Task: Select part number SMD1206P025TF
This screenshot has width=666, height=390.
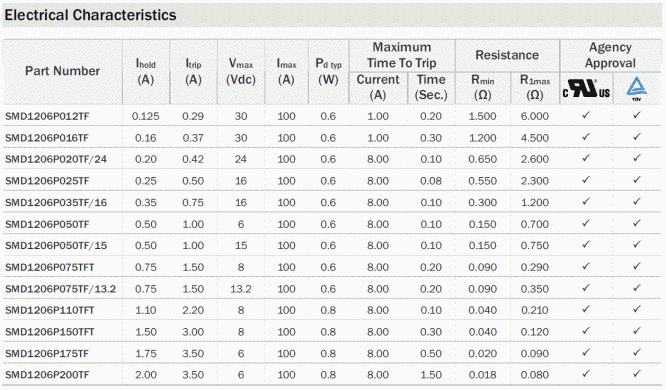Action: pyautogui.click(x=47, y=181)
